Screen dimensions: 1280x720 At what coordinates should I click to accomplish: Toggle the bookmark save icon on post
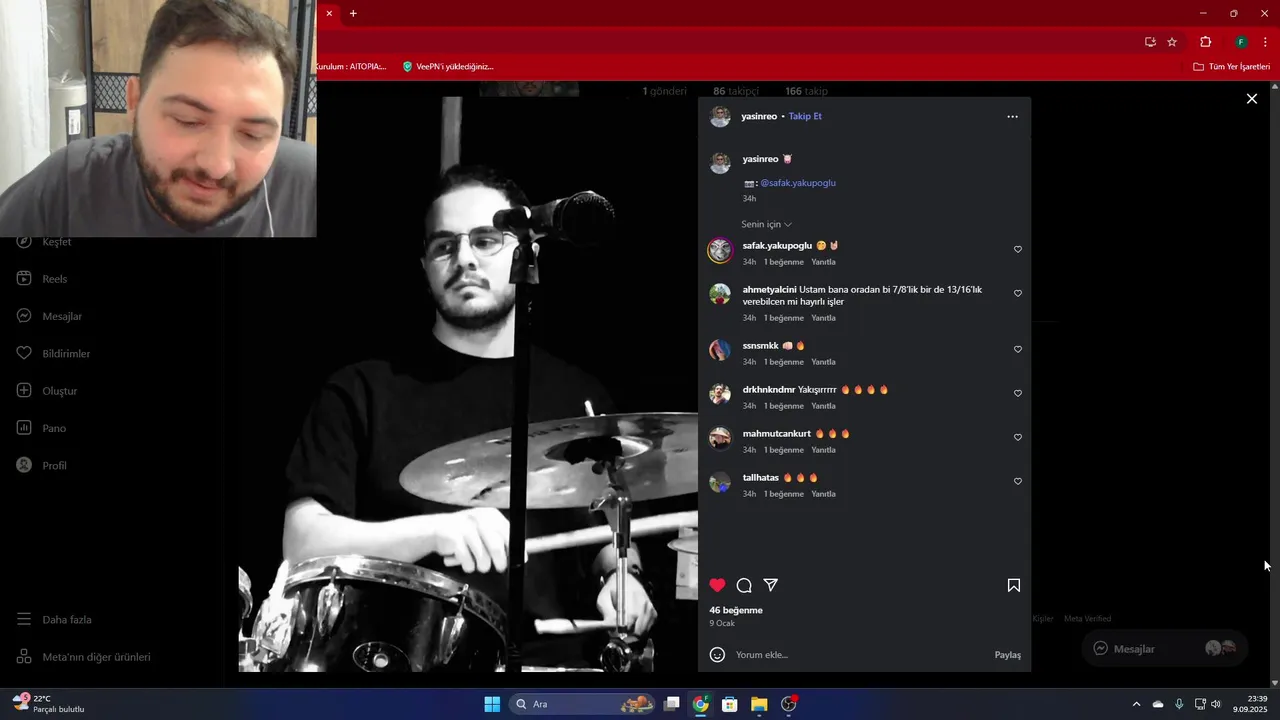(1013, 585)
